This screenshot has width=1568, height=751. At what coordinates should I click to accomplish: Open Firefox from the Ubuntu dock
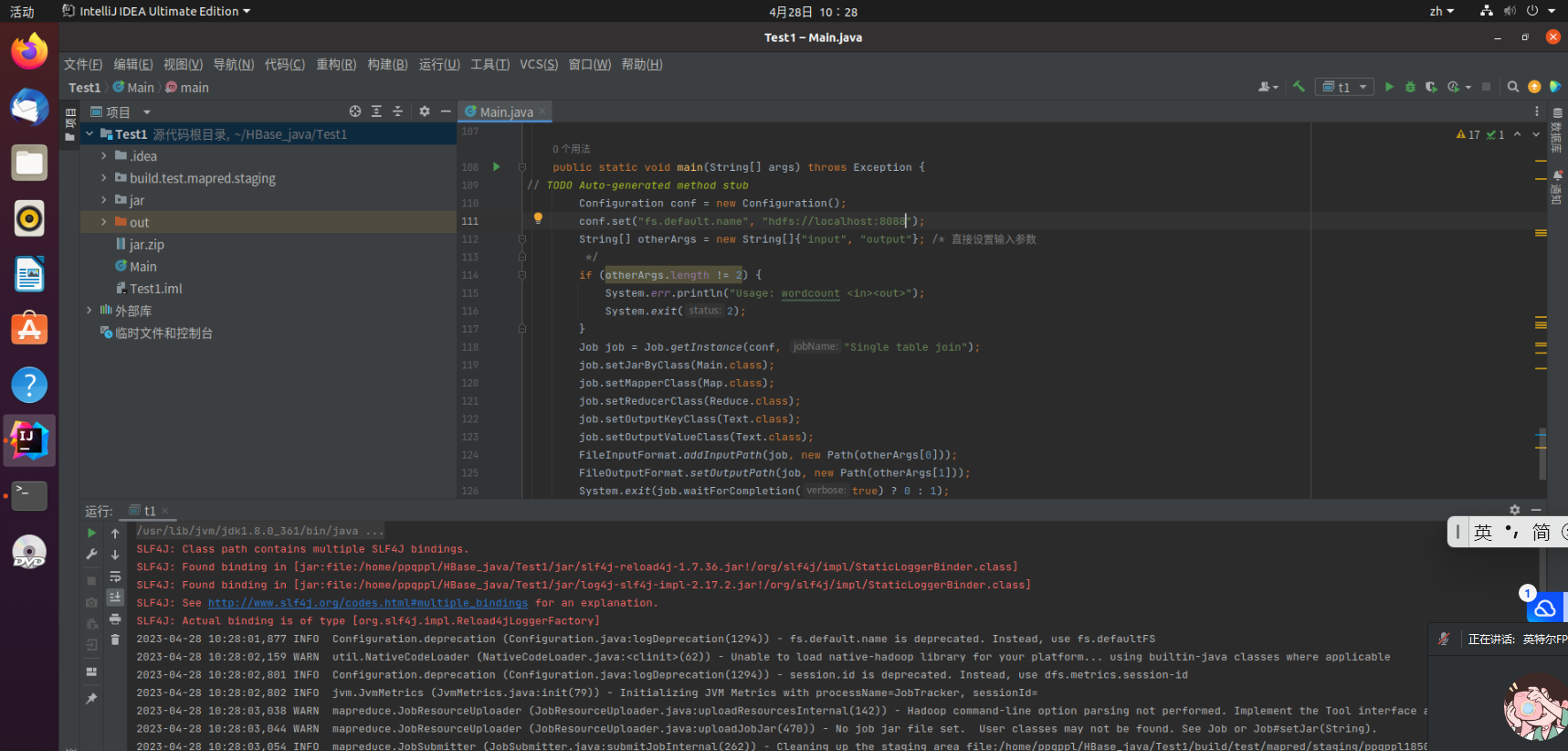[x=29, y=50]
